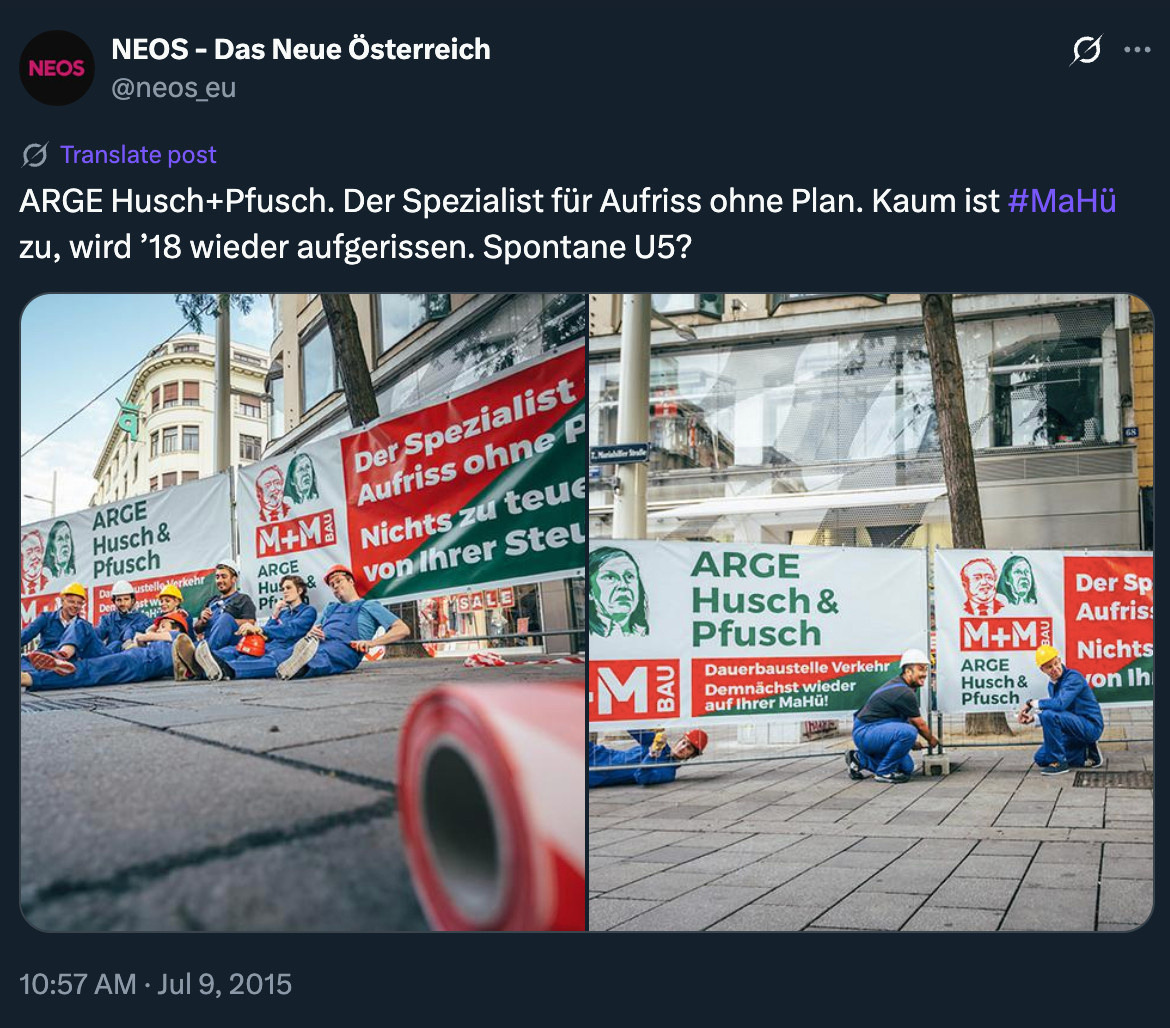Click the Grok icon beside Translate post
Screen dimensions: 1170x1028
click(x=35, y=155)
